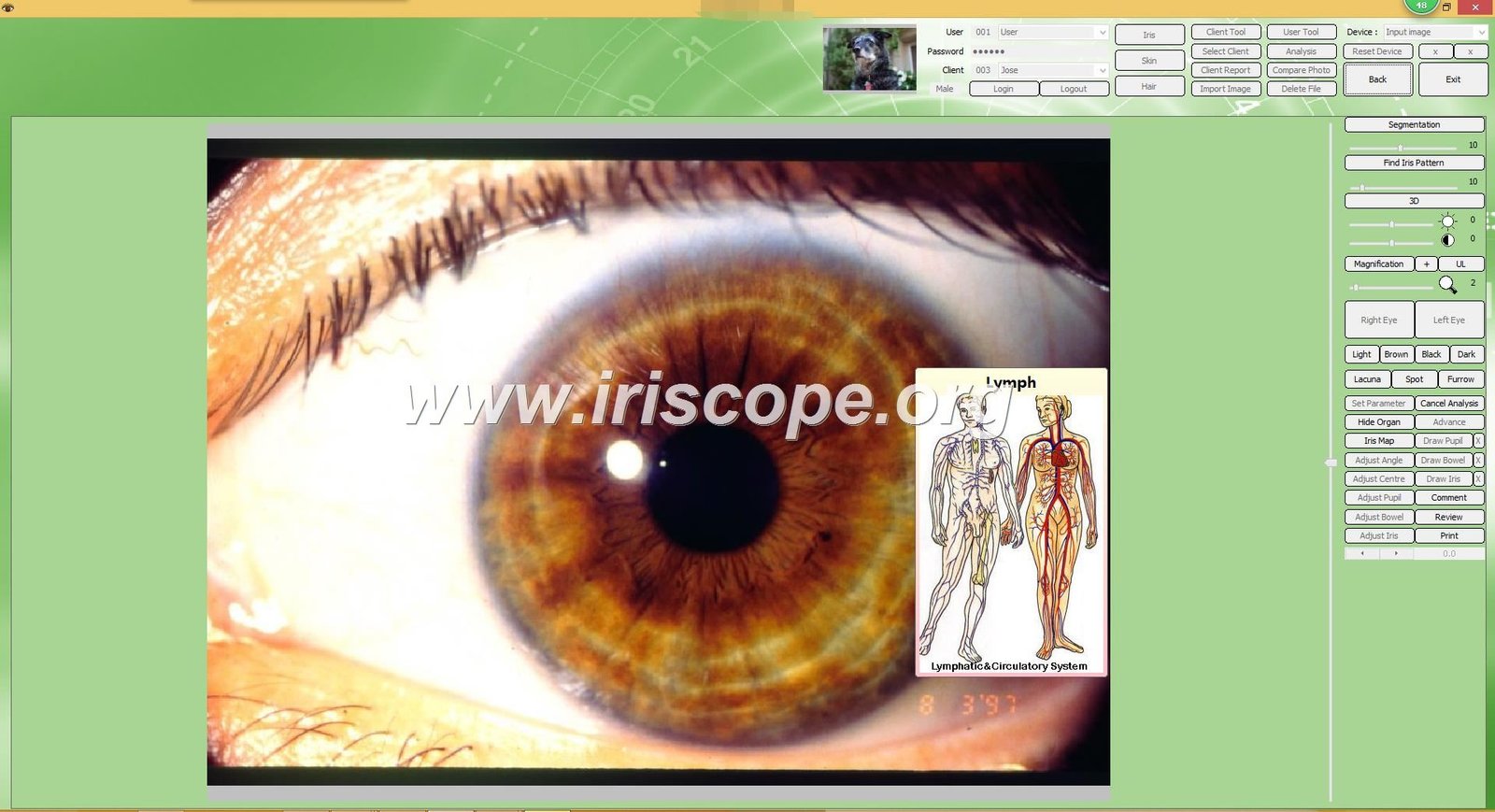The image size is (1495, 812).
Task: Click the Import Image button
Action: click(x=1226, y=89)
